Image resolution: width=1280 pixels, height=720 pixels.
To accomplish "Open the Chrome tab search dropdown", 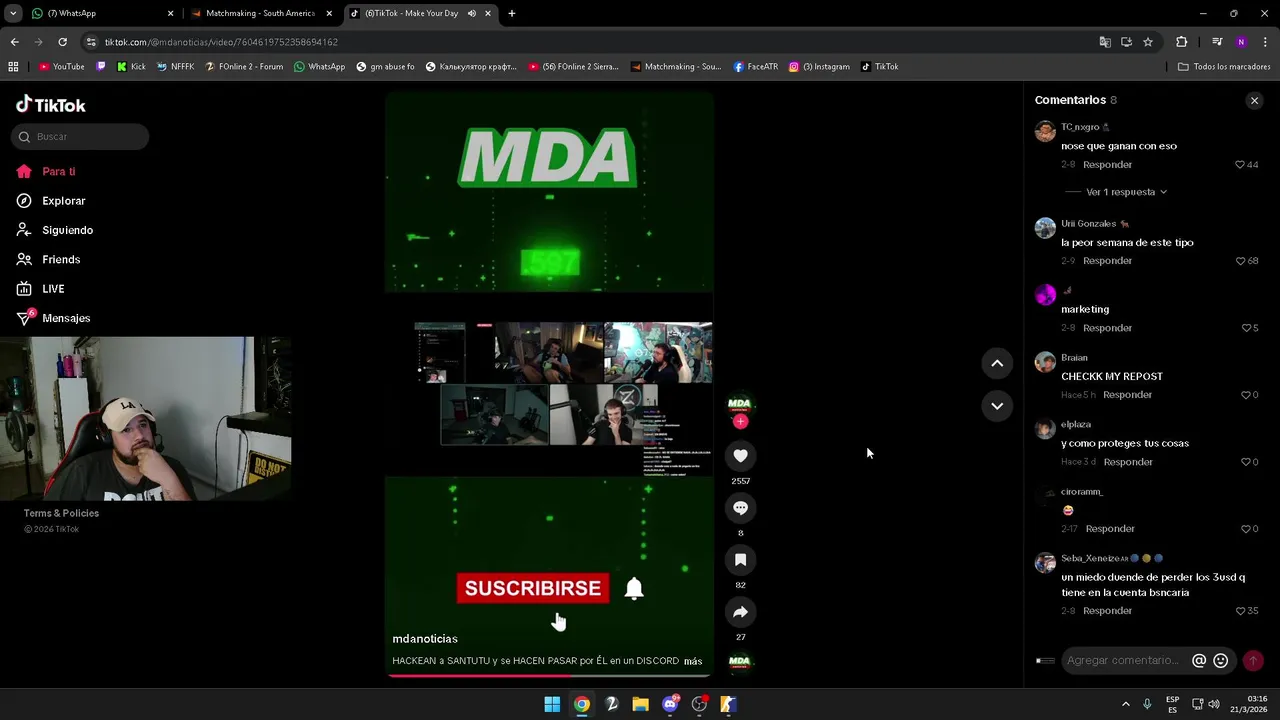I will pos(13,14).
